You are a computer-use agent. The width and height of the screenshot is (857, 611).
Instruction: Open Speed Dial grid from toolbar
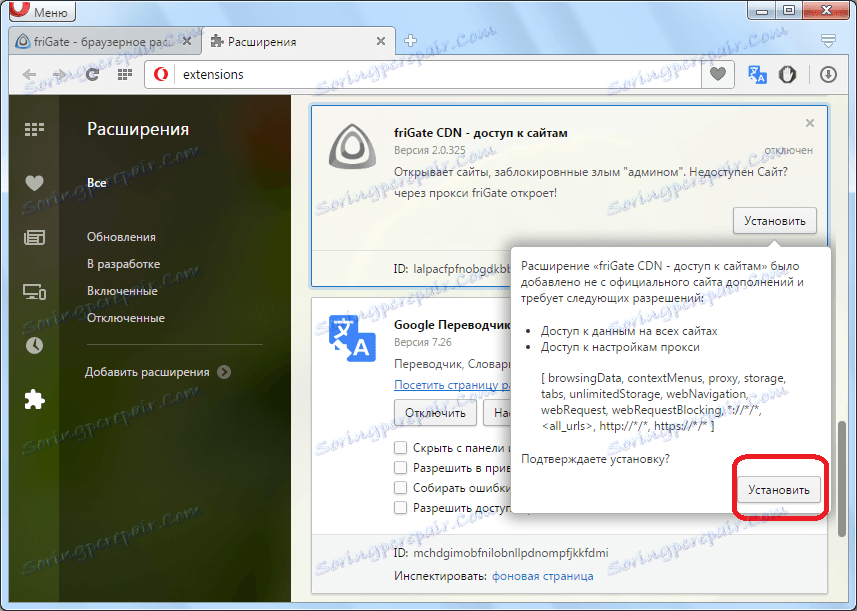tap(125, 74)
